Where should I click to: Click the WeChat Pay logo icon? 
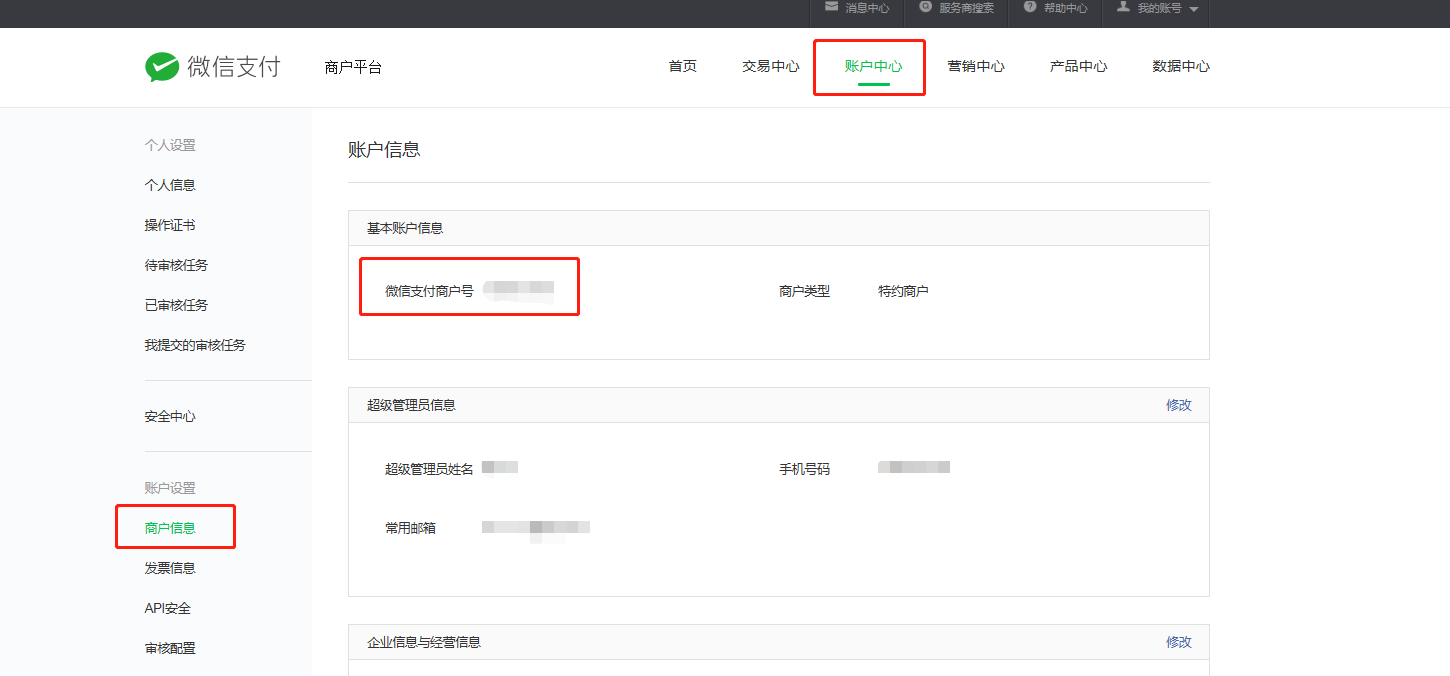coord(162,67)
